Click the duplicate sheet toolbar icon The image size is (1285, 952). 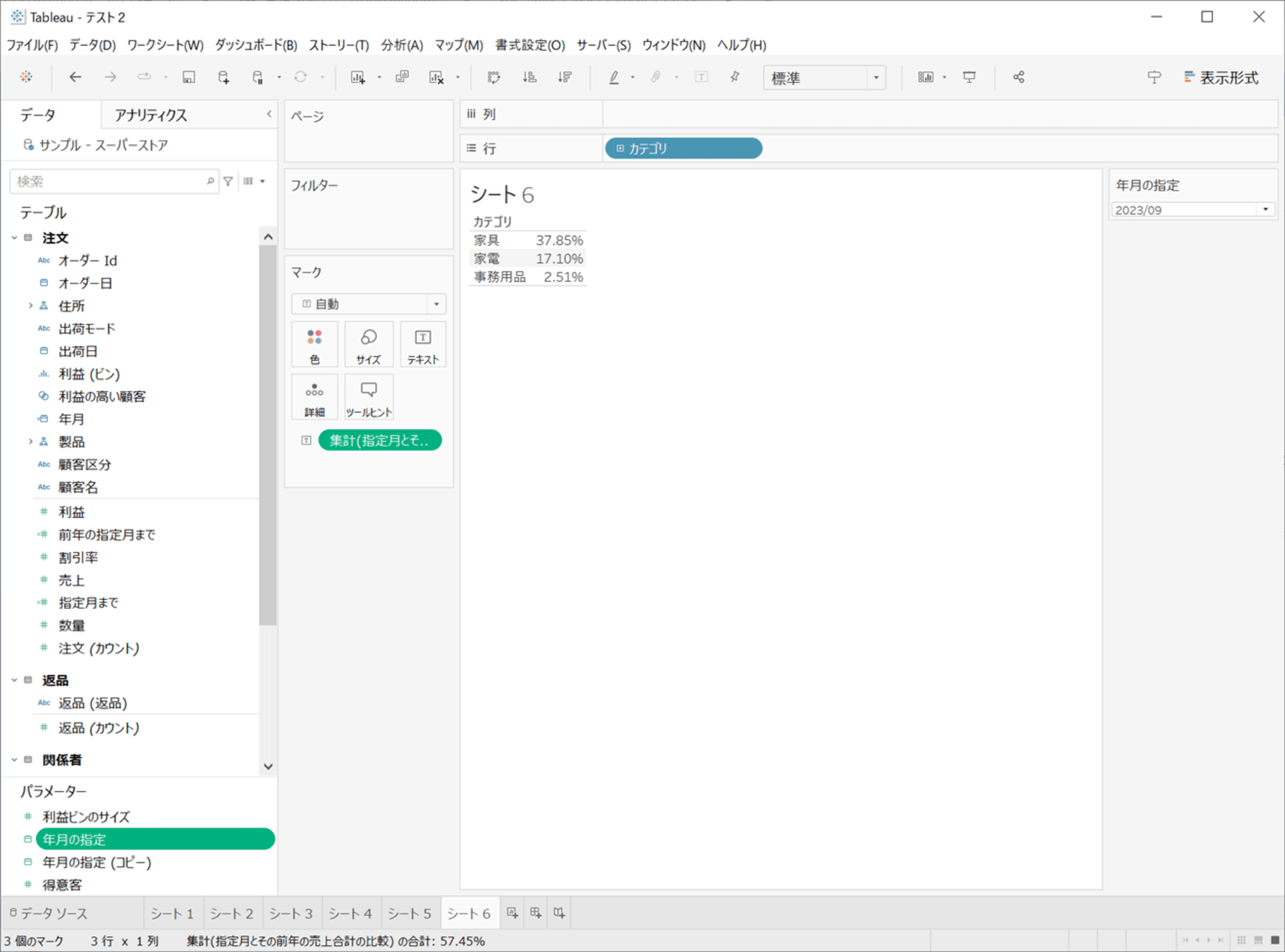402,77
